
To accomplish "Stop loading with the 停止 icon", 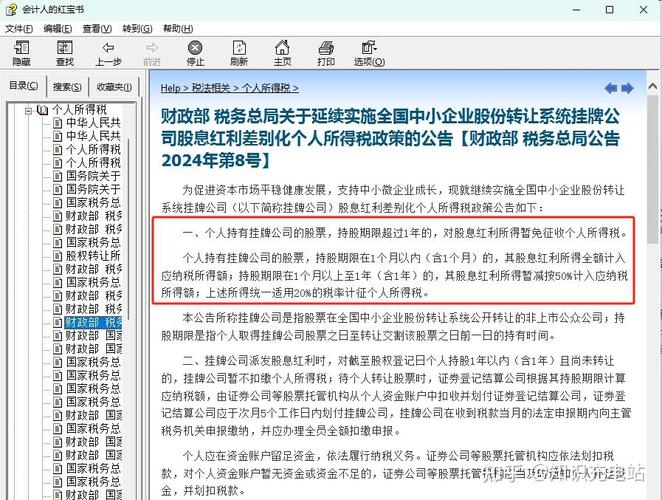I will click(x=195, y=48).
